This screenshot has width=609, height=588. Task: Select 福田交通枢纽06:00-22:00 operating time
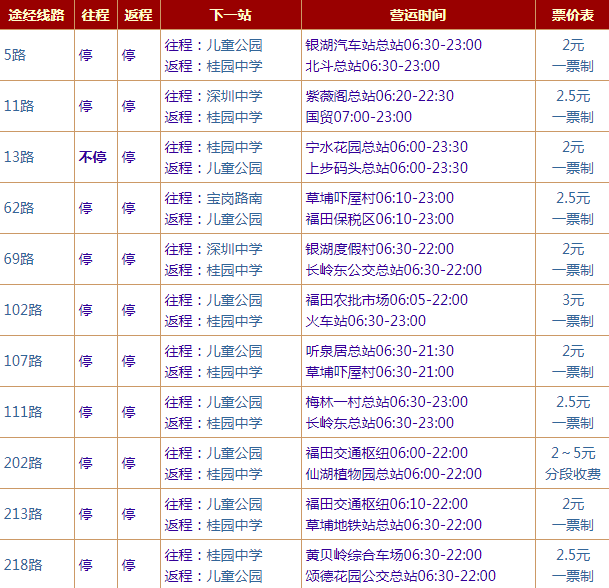click(386, 453)
